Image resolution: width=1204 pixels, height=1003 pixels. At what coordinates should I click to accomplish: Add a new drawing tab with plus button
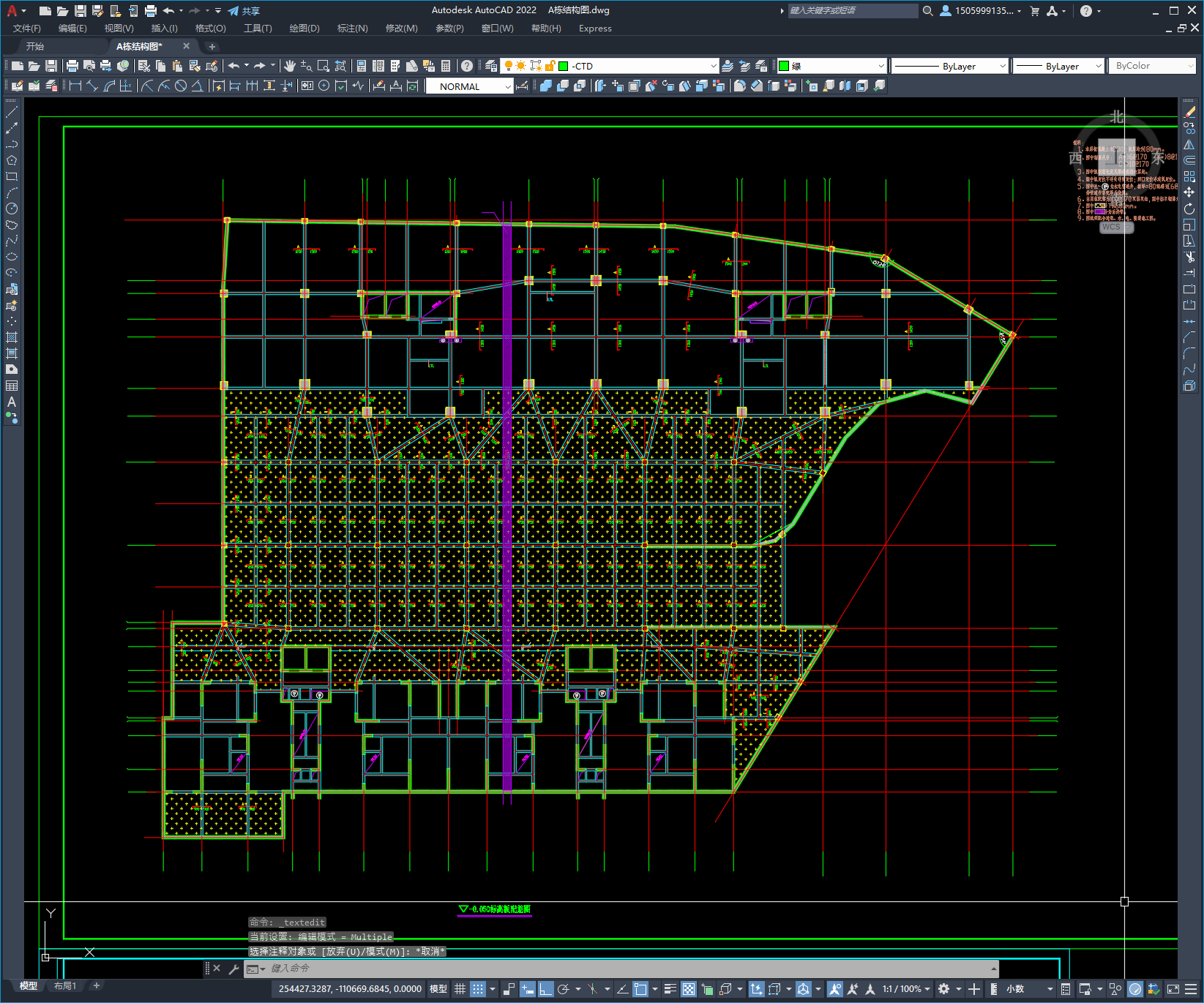coord(212,46)
